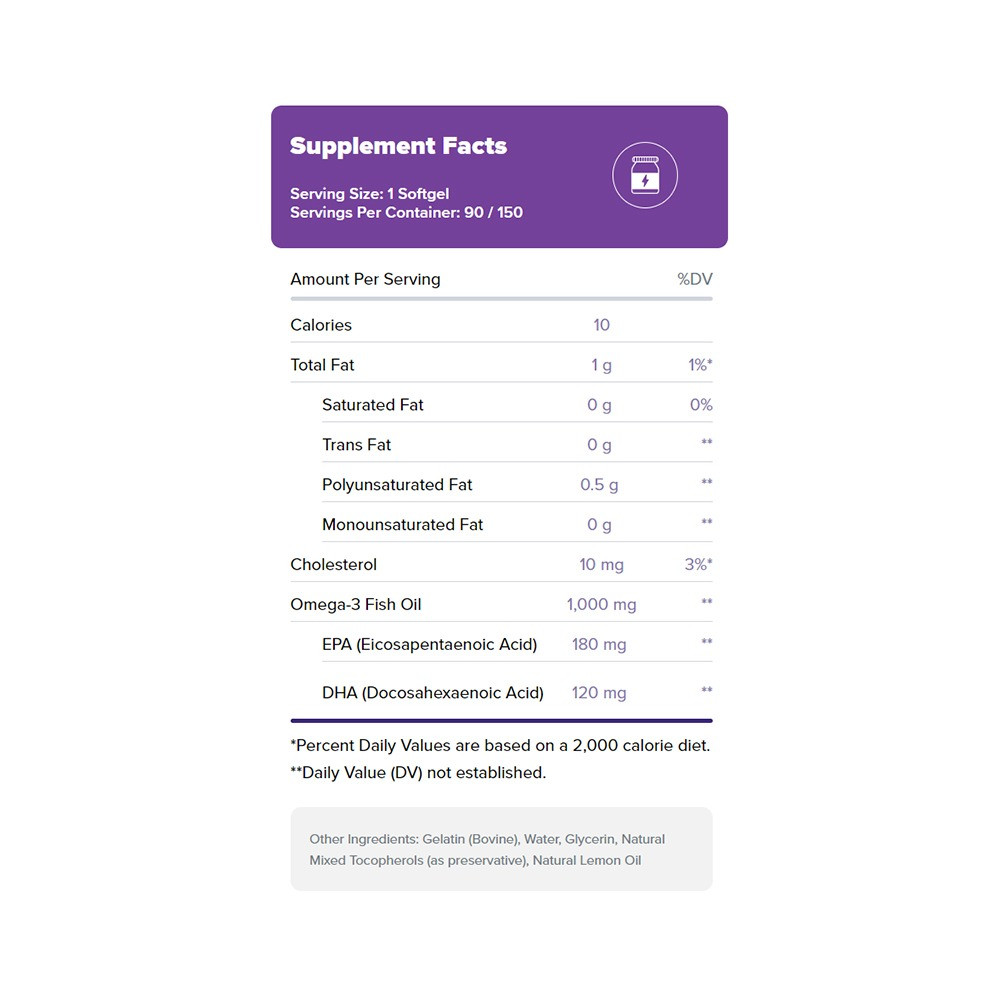Click the Cholesterol 10 mg value
Viewport: 1000px width, 1000px height.
click(x=601, y=565)
